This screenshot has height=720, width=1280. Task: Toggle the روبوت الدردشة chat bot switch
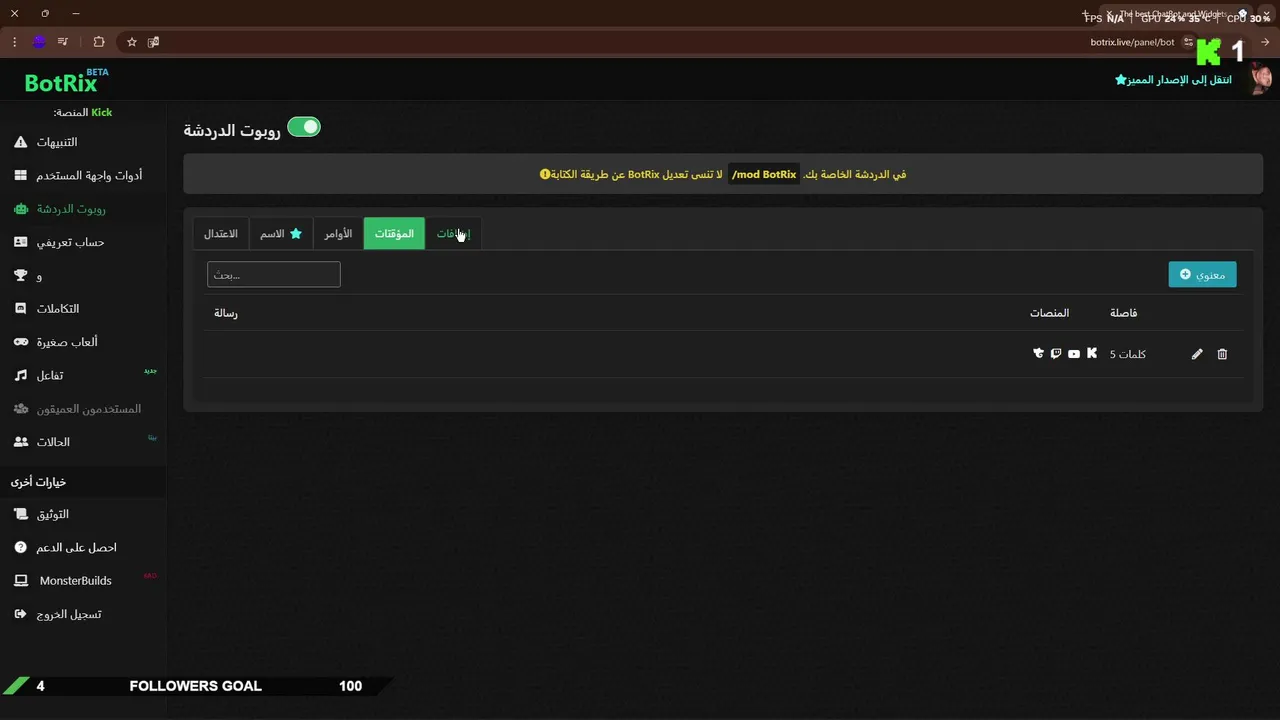304,127
